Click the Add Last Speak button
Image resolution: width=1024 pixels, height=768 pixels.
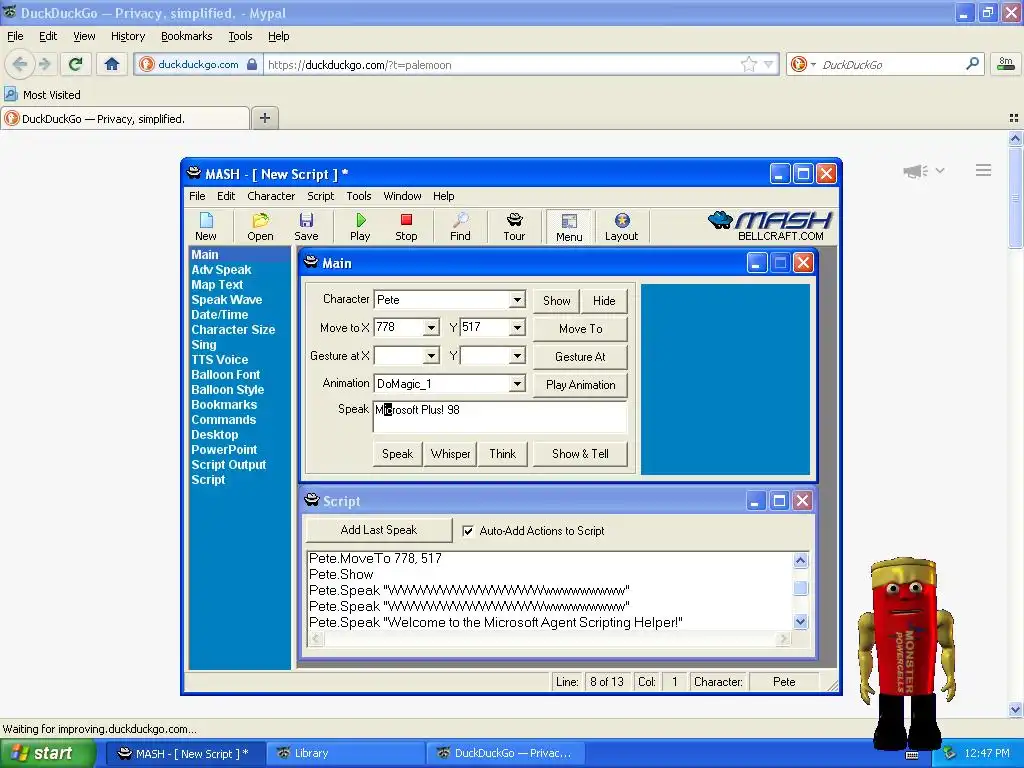click(379, 530)
